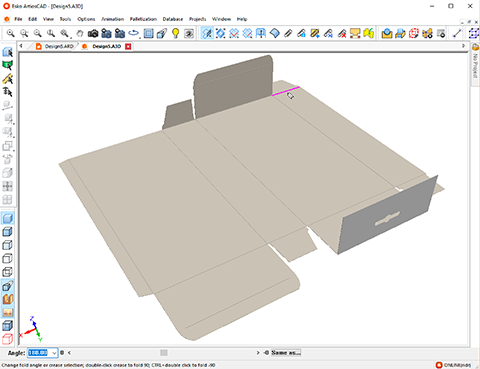Open the Help menu
480x369 pixels.
click(x=242, y=19)
